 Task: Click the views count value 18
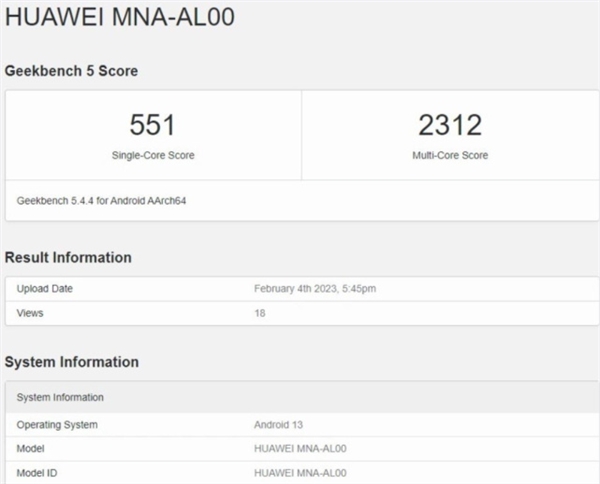point(260,313)
